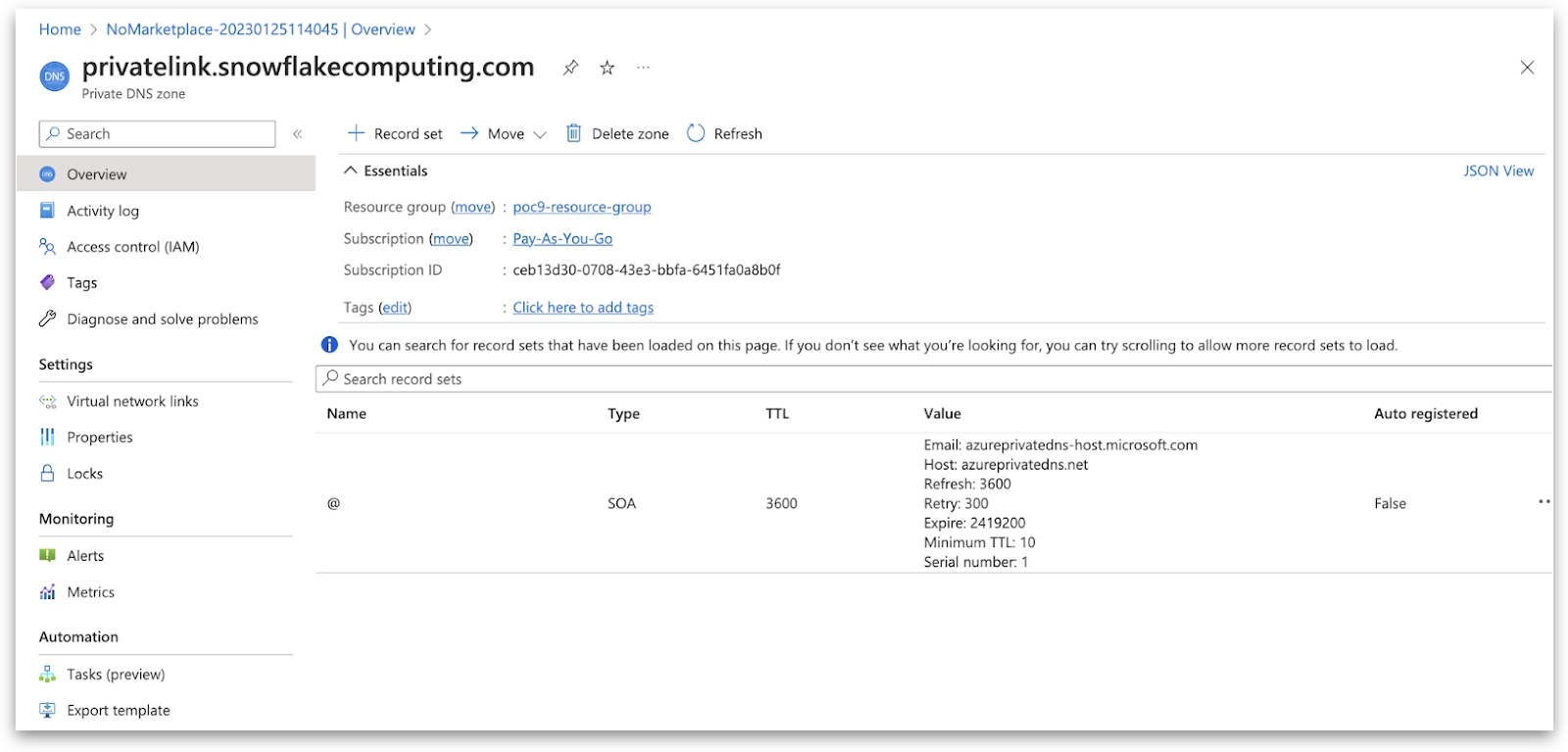Open the header more options ellipsis
The width and height of the screenshot is (1568, 752).
click(x=643, y=68)
